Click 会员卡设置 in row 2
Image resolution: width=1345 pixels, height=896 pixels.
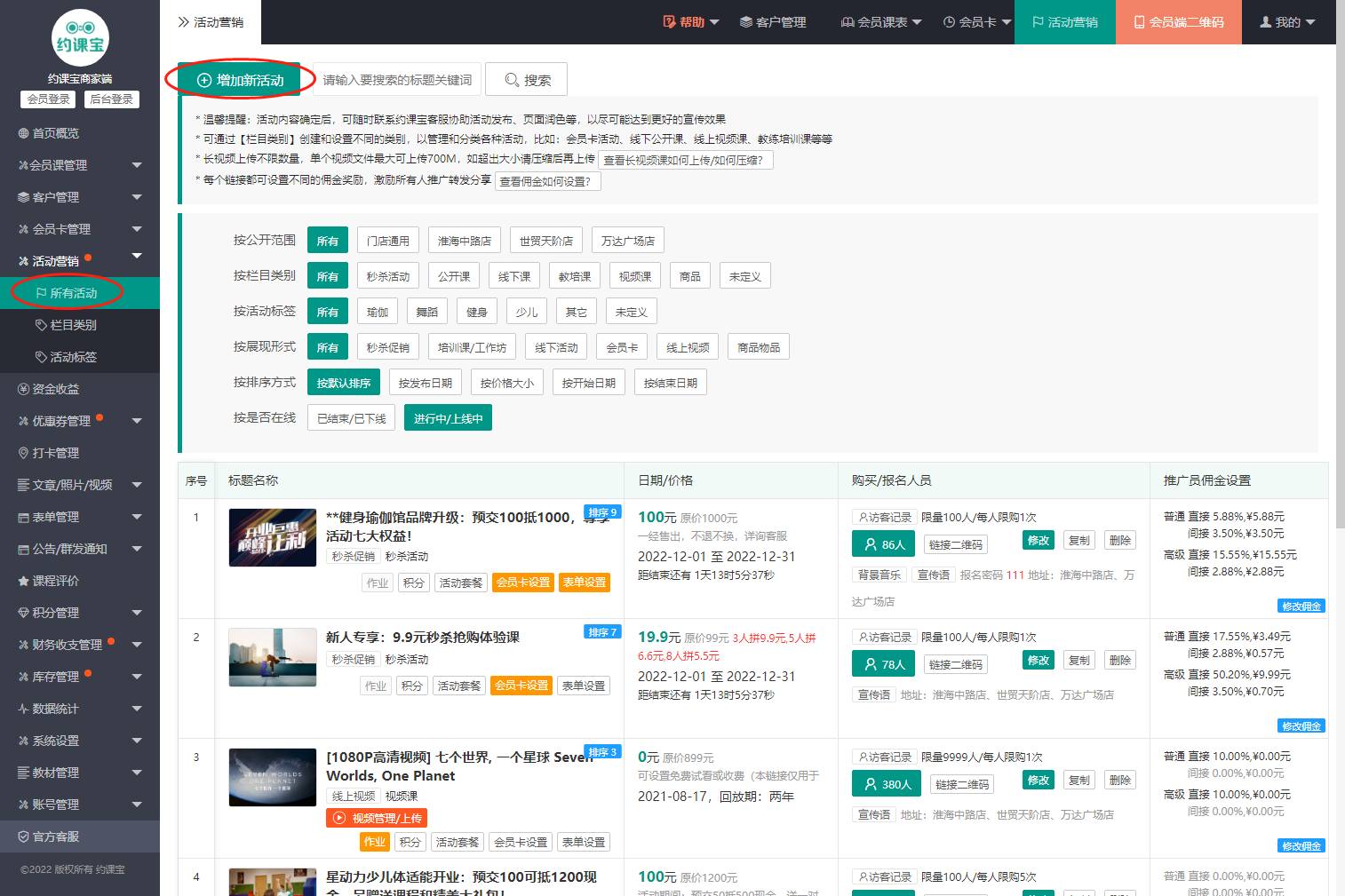pos(521,686)
